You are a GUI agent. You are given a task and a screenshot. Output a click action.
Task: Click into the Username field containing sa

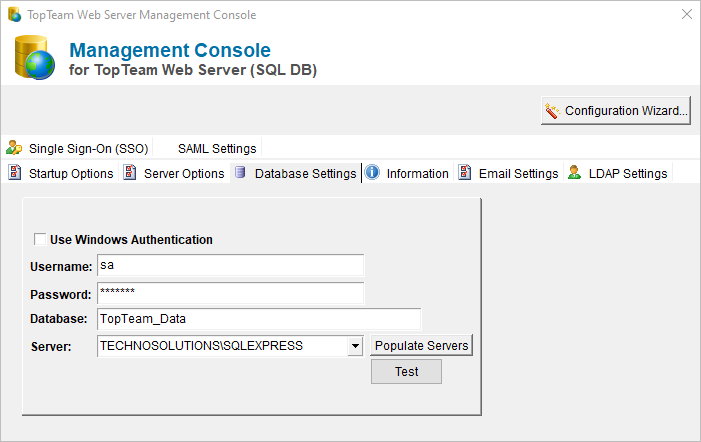231,265
